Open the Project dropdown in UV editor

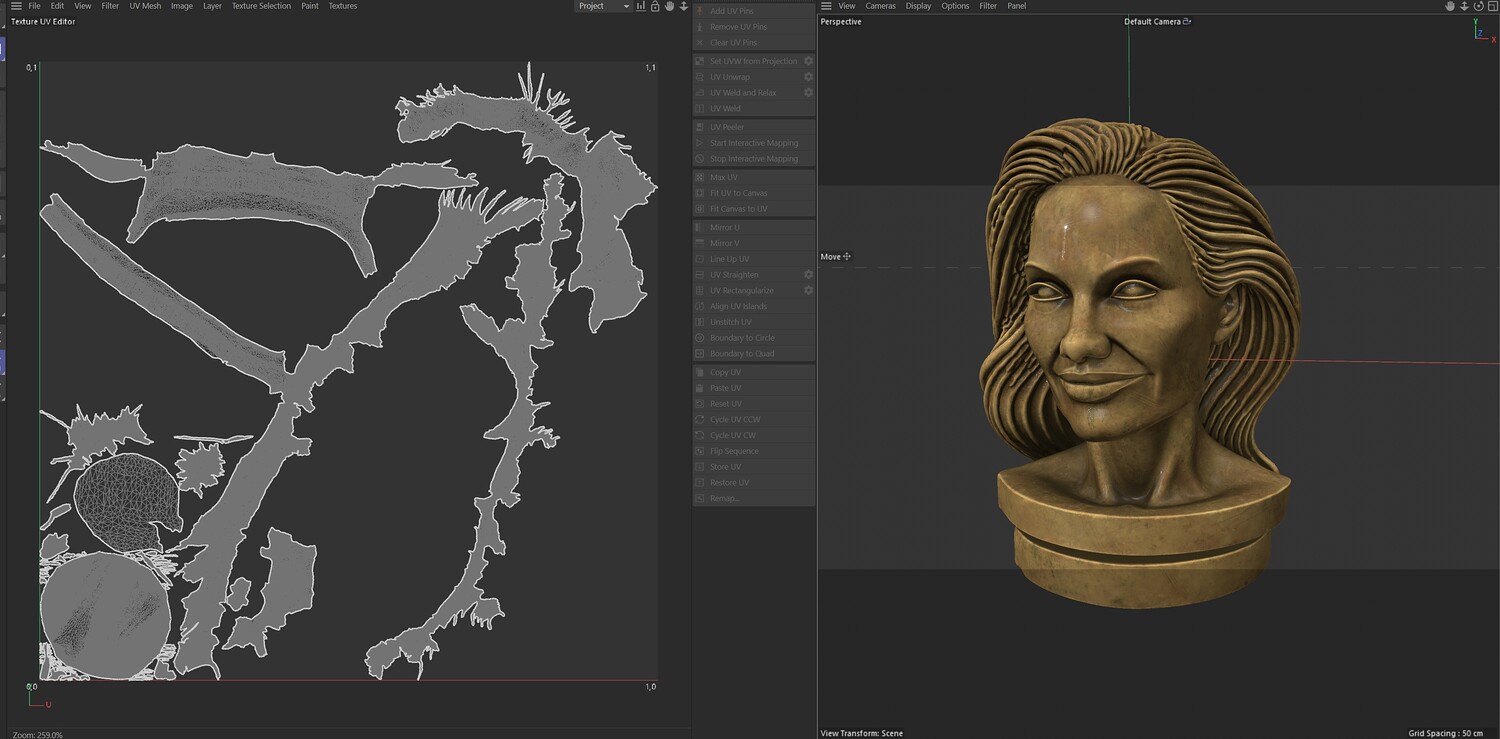pyautogui.click(x=603, y=6)
